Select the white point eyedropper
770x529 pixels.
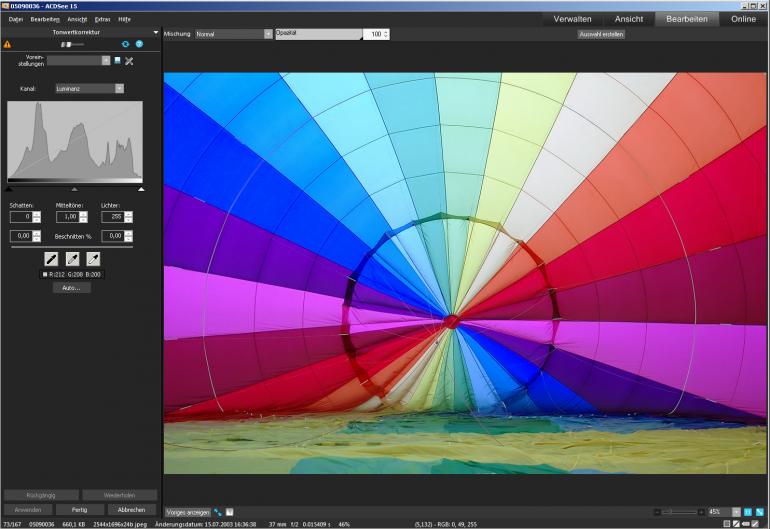click(x=93, y=259)
